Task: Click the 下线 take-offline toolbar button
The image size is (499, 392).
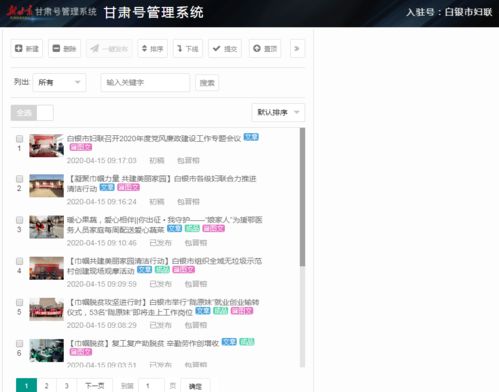Action: tap(188, 49)
